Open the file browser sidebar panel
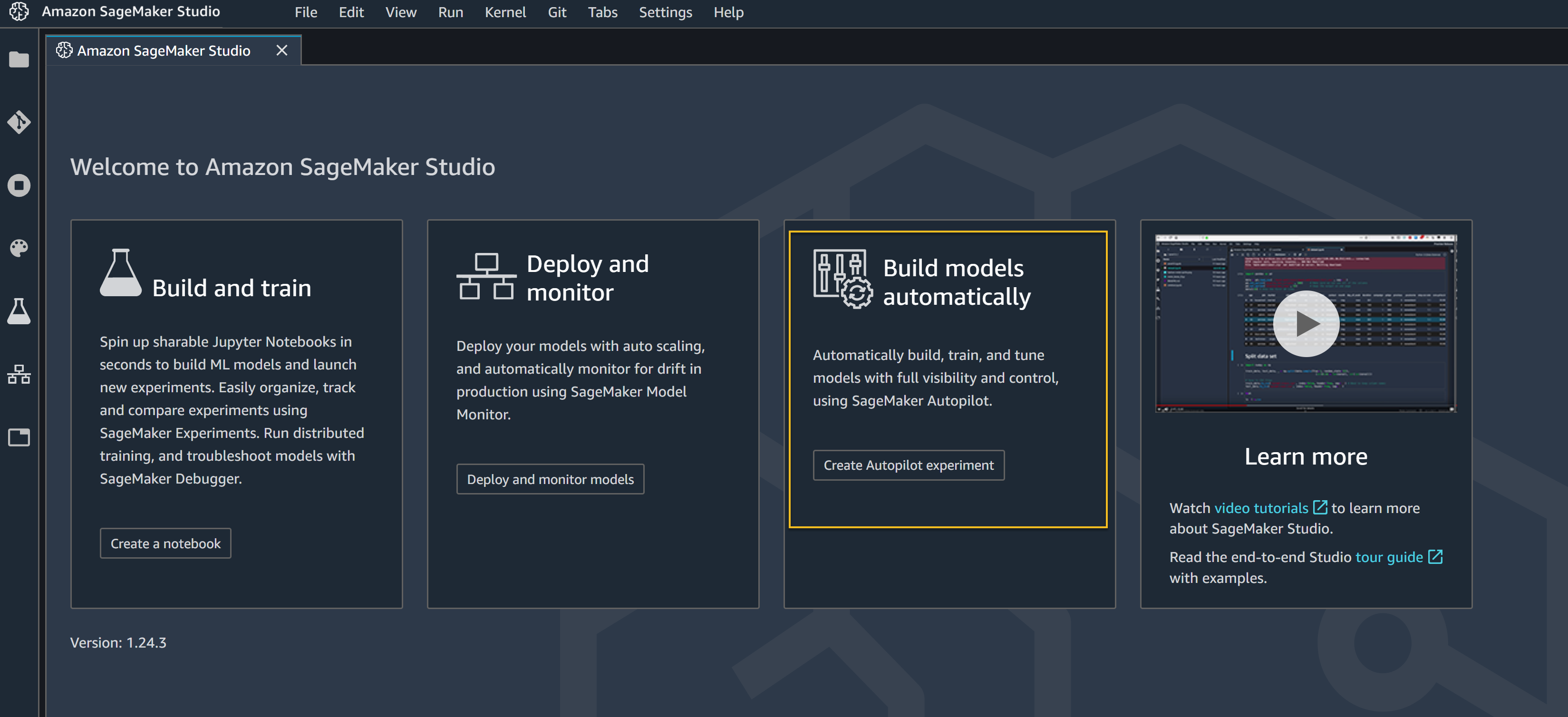This screenshot has height=717, width=1568. tap(19, 59)
